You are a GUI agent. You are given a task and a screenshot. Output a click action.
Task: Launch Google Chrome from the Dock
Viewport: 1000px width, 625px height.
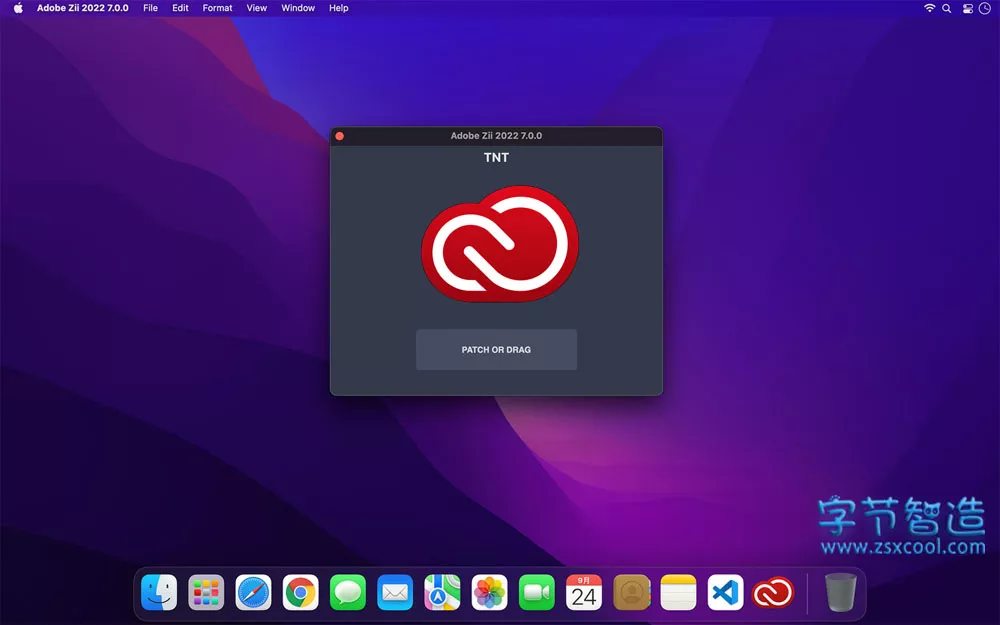(300, 592)
